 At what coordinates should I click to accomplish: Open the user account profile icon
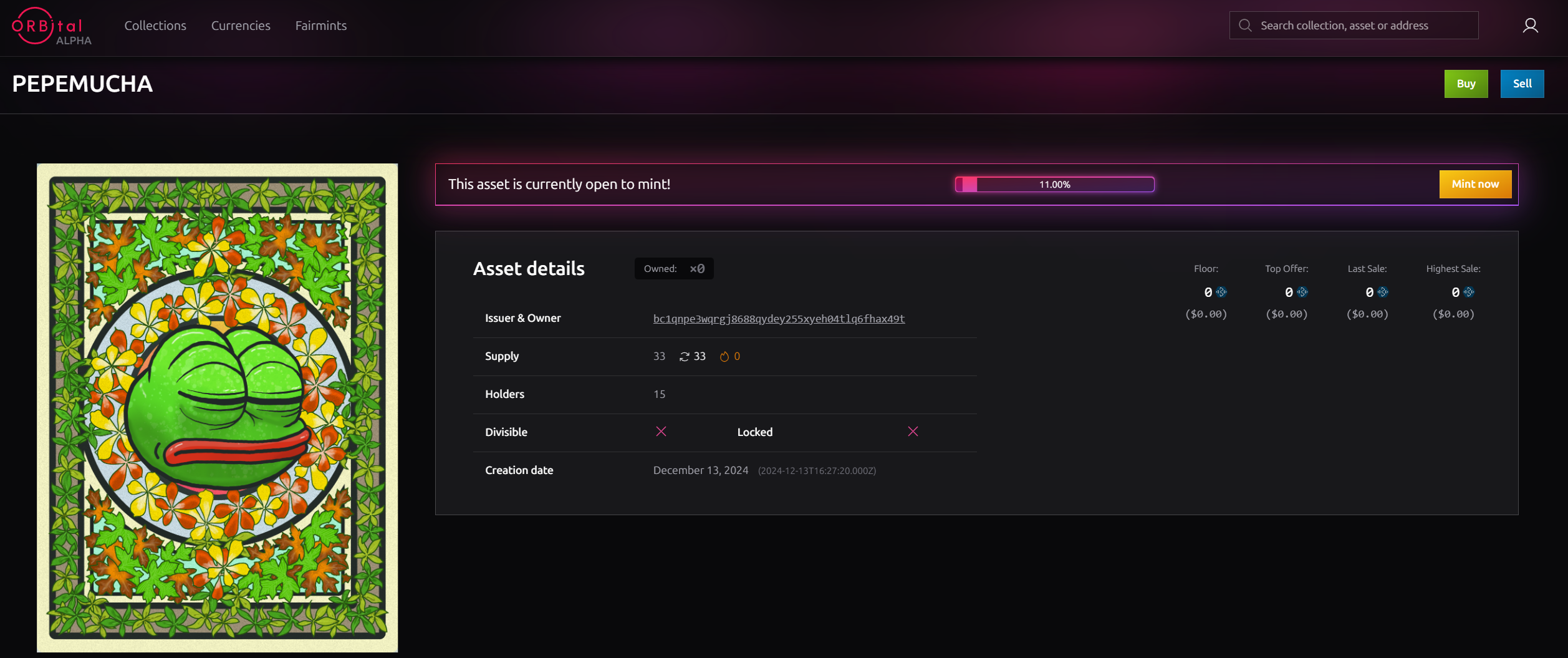tap(1530, 26)
